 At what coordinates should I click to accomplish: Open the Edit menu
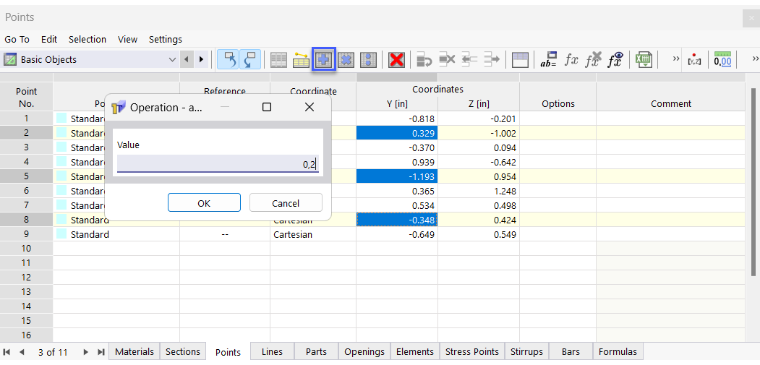pyautogui.click(x=49, y=39)
